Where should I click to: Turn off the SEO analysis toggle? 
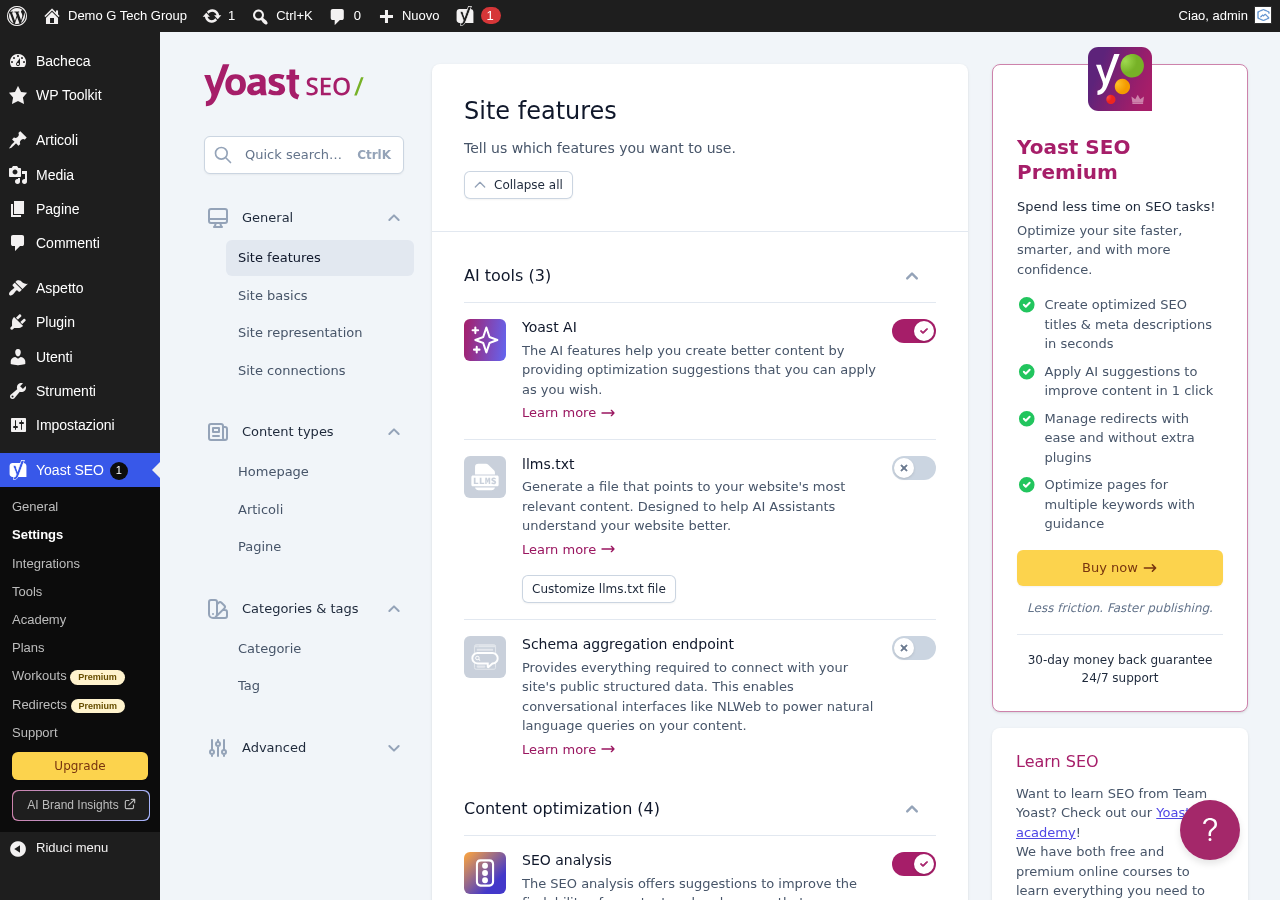click(x=914, y=864)
